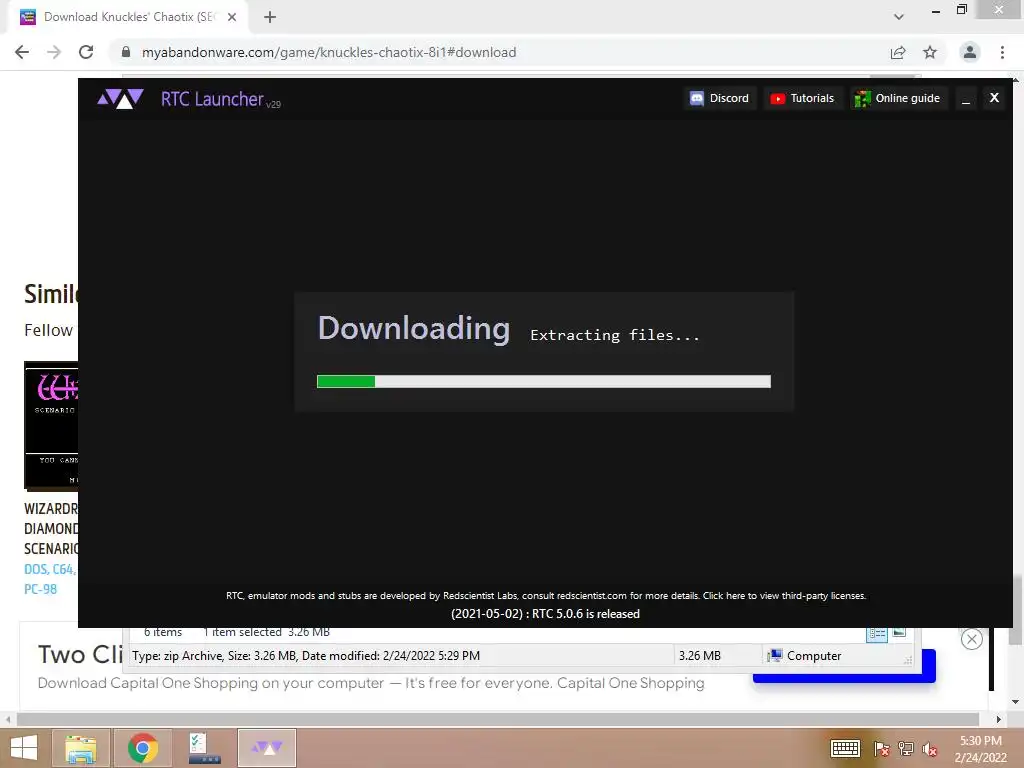Click the '3.26 MB' size cell in Explorer

[699, 656]
